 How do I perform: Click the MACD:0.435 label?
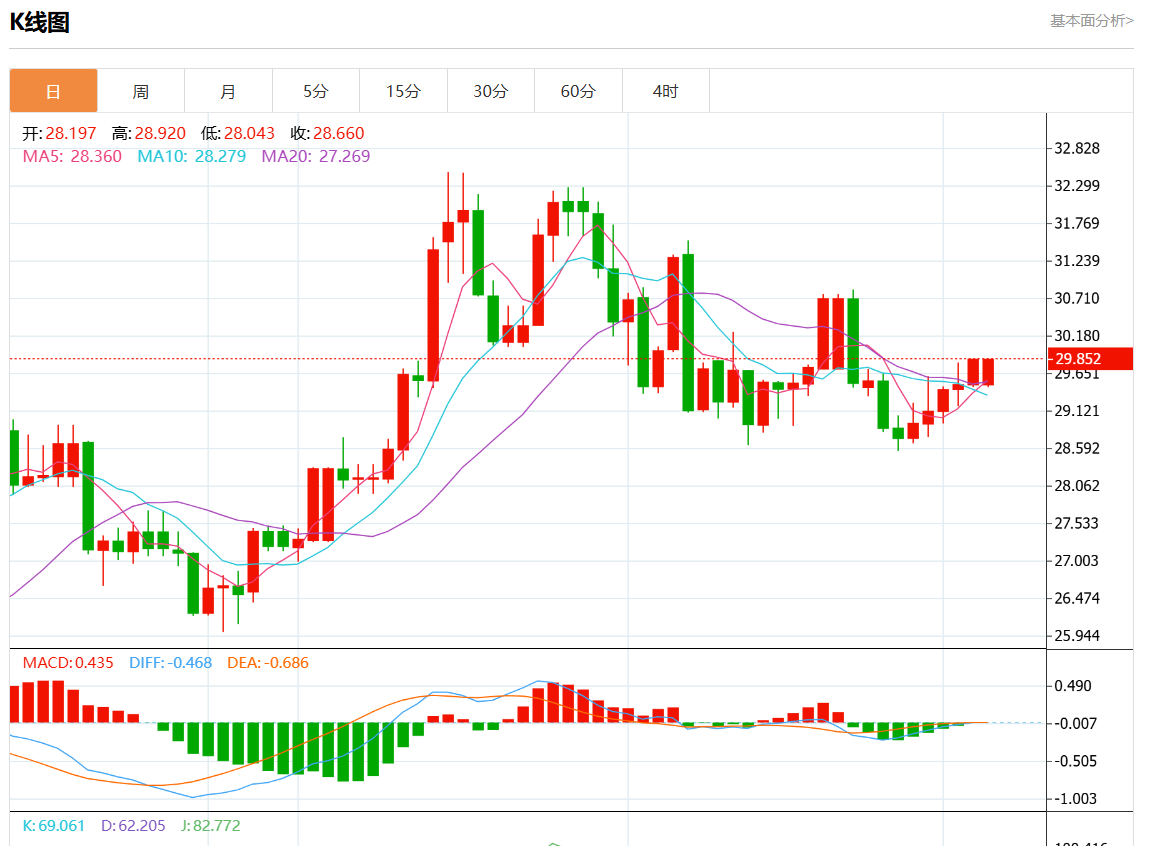[x=68, y=662]
